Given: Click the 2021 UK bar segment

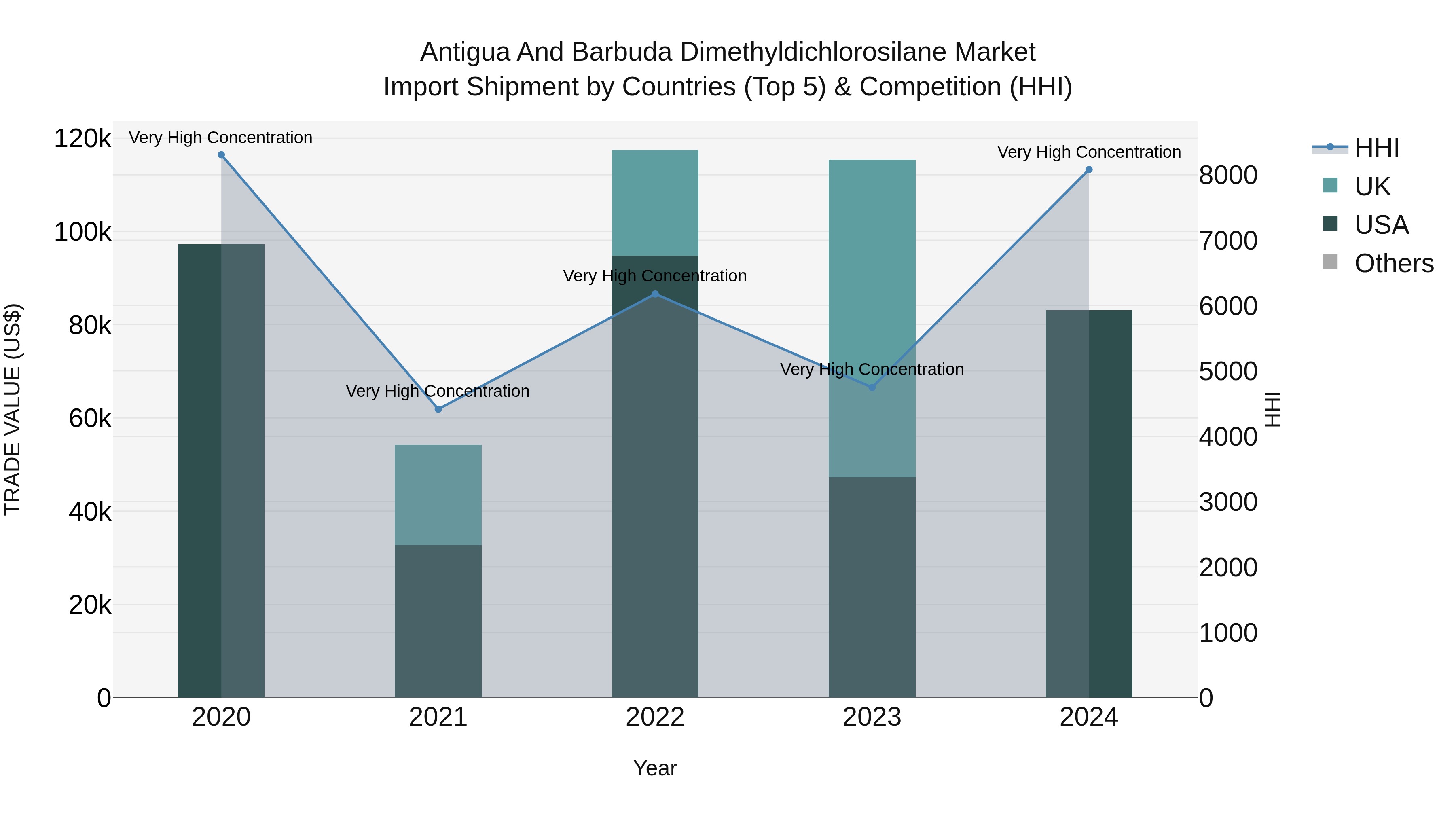Looking at the screenshot, I should point(438,495).
